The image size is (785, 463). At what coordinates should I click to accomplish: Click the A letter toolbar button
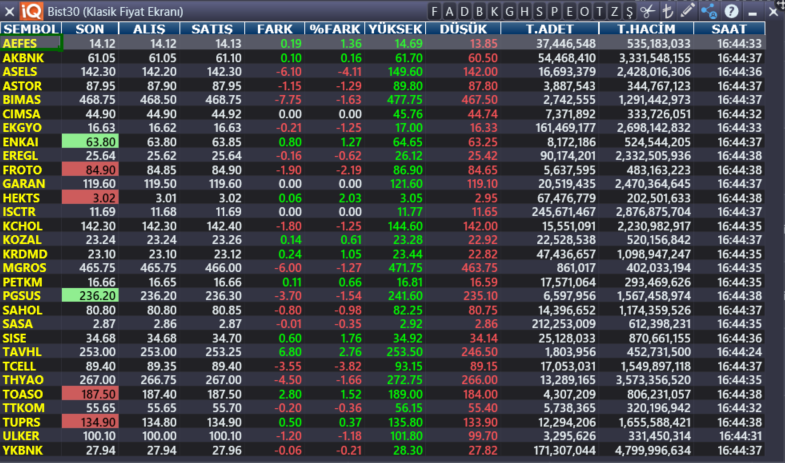(x=449, y=11)
